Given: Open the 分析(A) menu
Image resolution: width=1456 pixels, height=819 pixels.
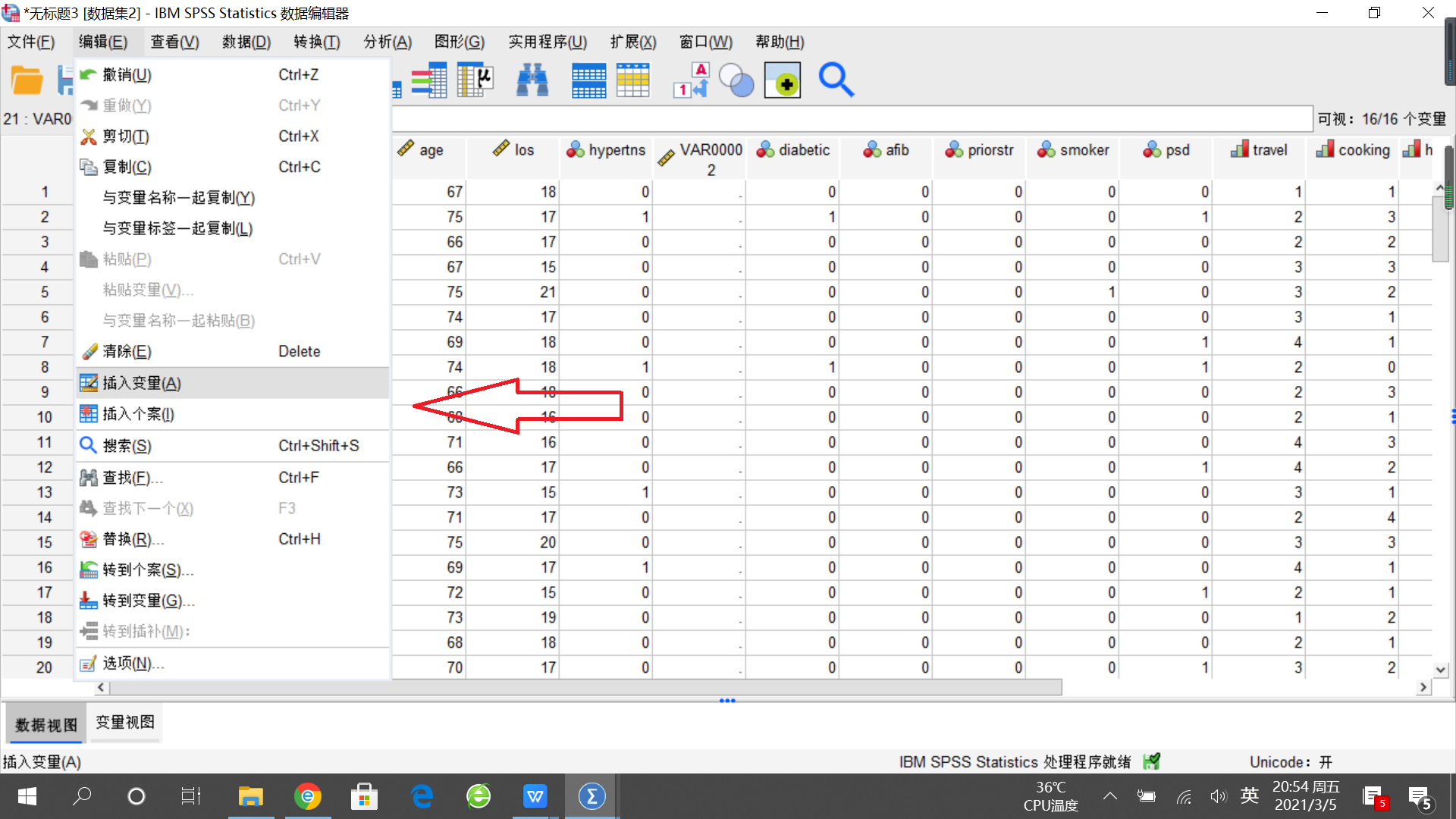Looking at the screenshot, I should (387, 42).
